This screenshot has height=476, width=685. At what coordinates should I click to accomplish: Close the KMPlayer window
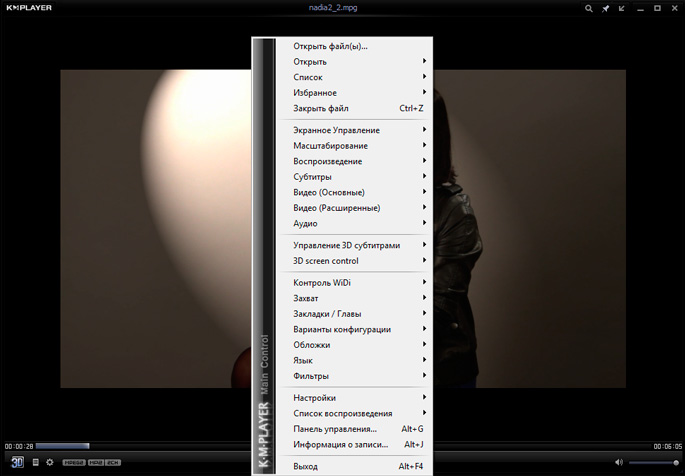[675, 8]
